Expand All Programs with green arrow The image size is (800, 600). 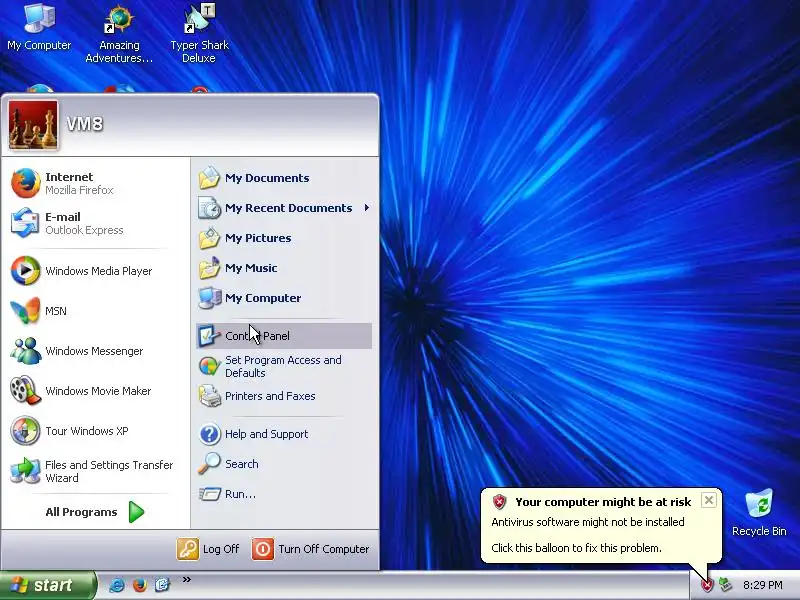tap(95, 512)
